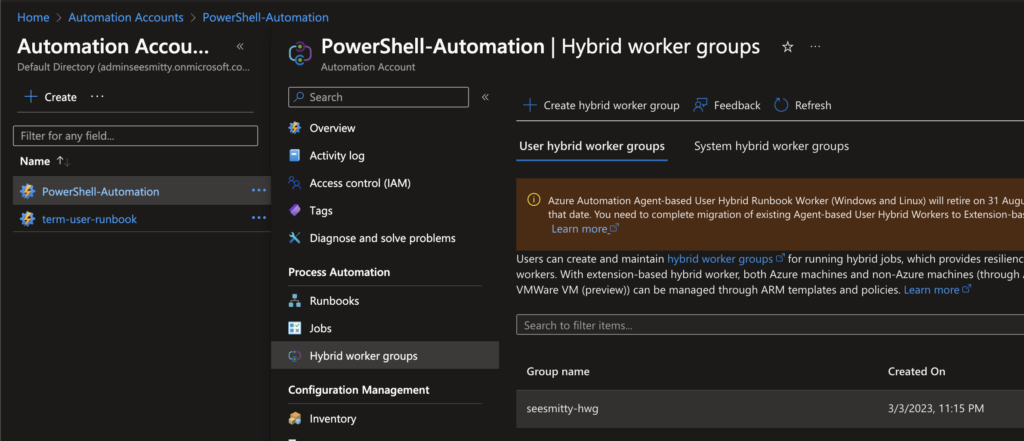
Task: Sort by the Name column header
Action: point(35,161)
